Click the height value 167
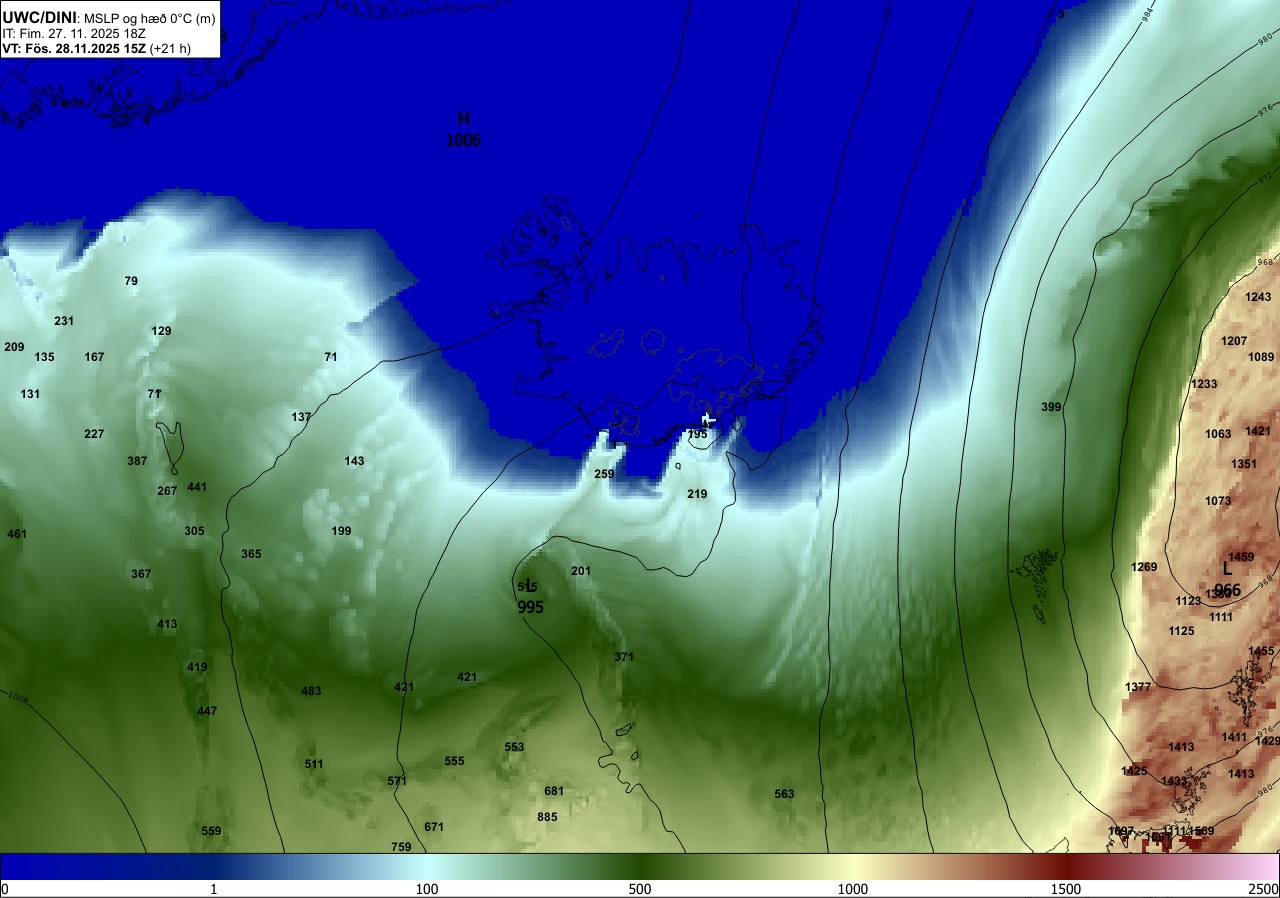The height and width of the screenshot is (898, 1280). 94,357
